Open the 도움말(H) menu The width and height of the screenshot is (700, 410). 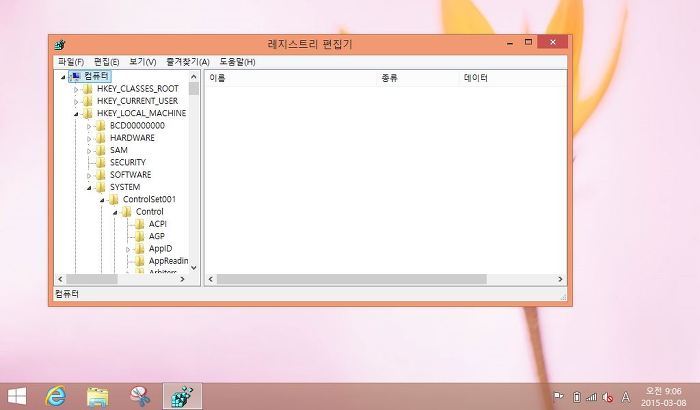[x=237, y=62]
